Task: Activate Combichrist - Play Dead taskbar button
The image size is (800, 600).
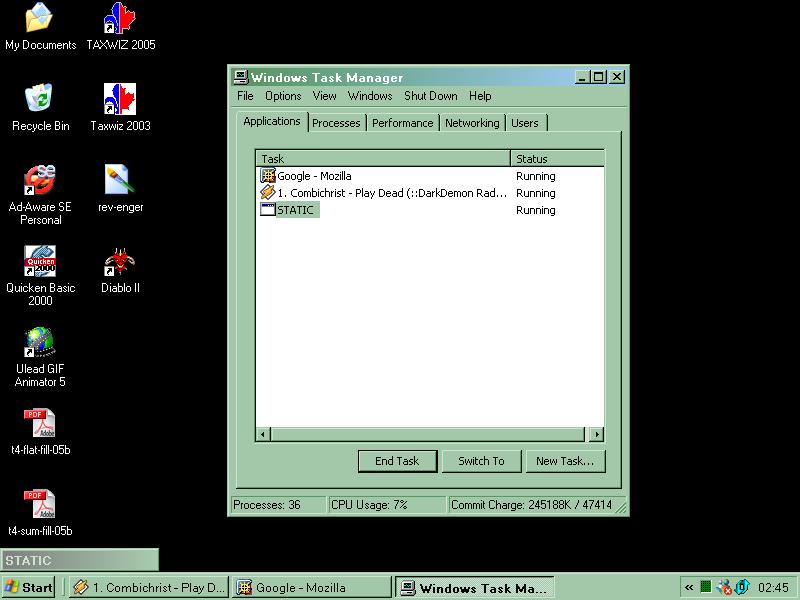Action: tap(150, 588)
